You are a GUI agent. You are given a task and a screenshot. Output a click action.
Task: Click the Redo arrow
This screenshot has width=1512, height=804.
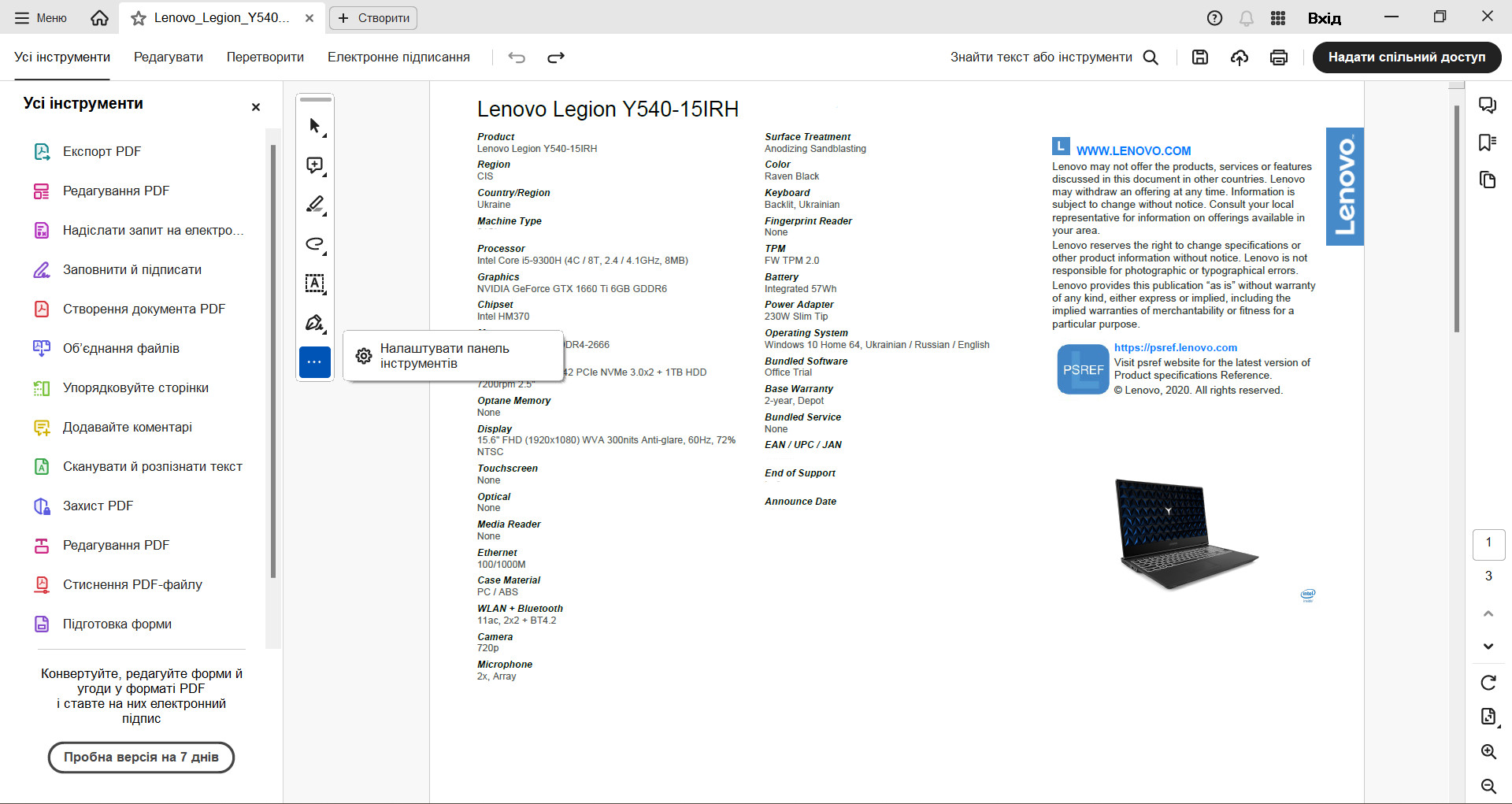click(x=556, y=57)
